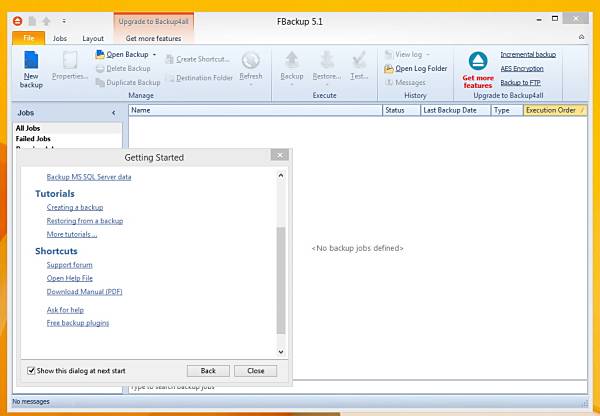This screenshot has height=416, width=600.
Task: Click the Backup to FTP link
Action: (520, 82)
